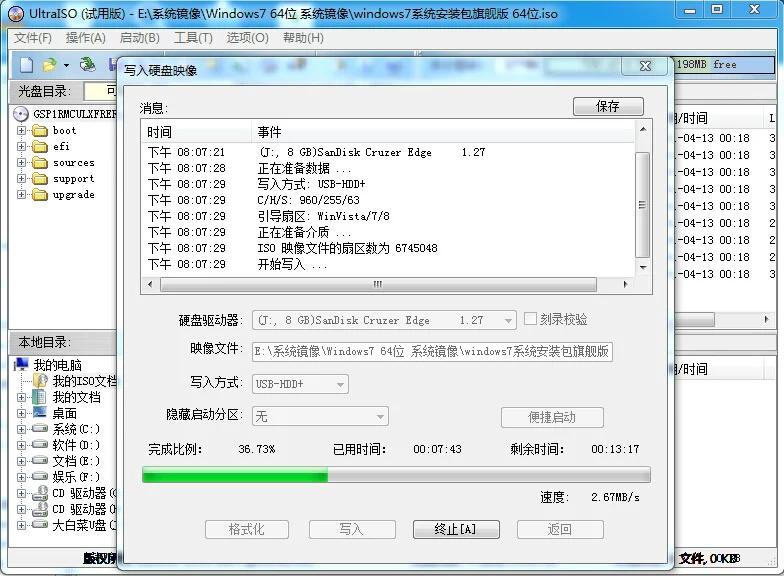Click the 便捷启动 button
The image size is (784, 576).
point(552,417)
